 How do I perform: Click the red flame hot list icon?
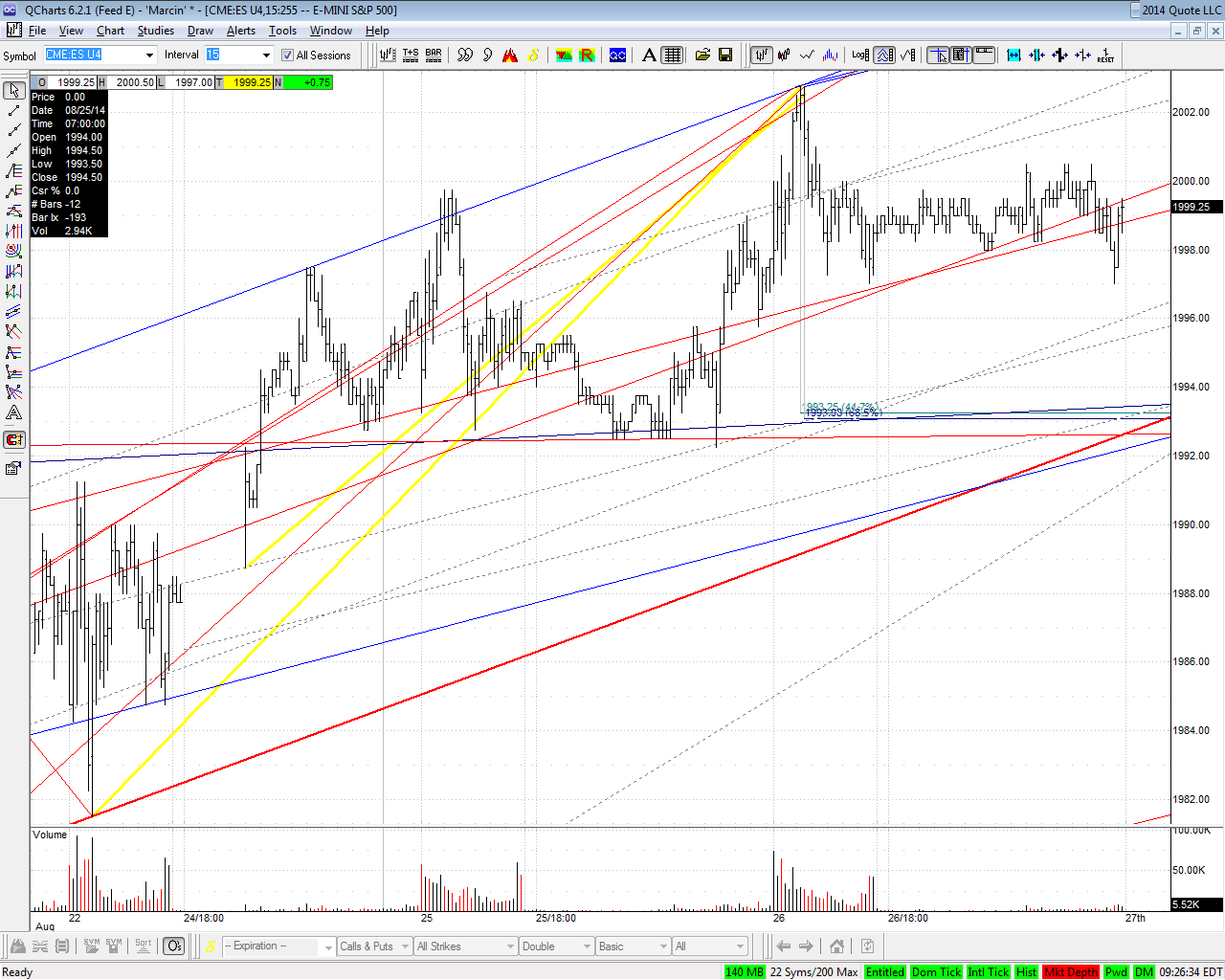coord(510,55)
